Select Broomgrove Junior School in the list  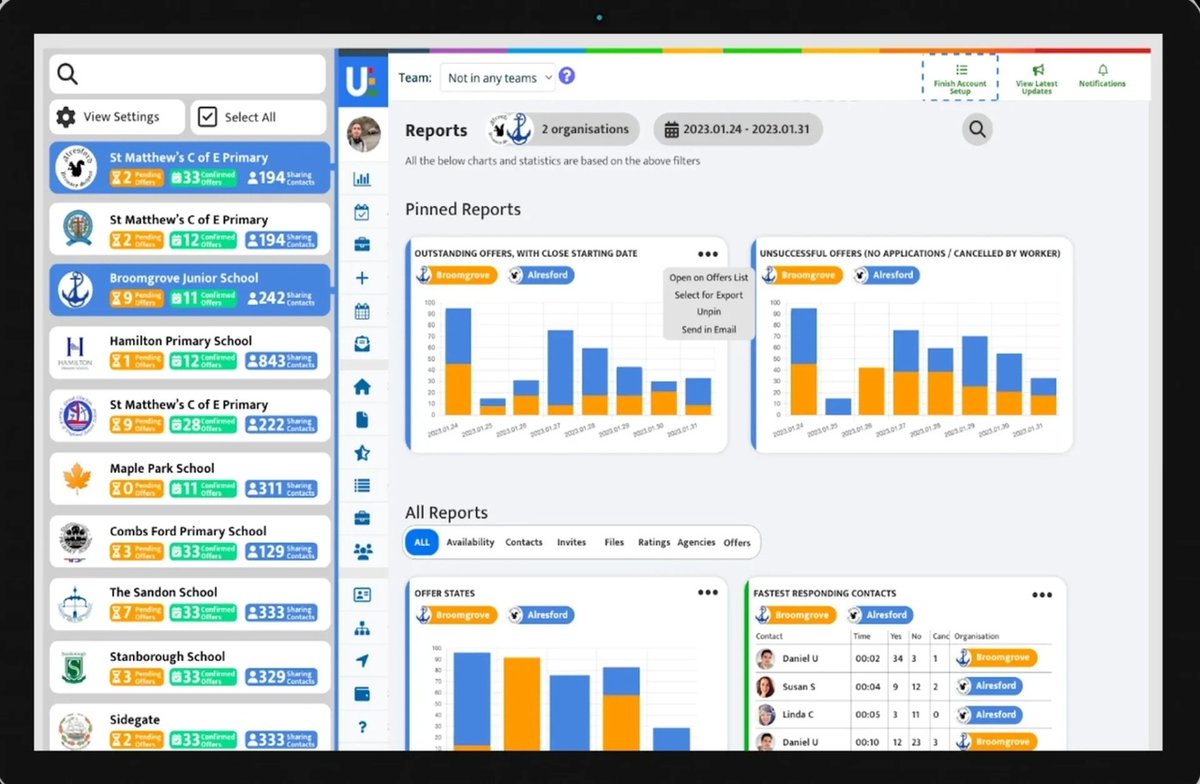[x=189, y=290]
